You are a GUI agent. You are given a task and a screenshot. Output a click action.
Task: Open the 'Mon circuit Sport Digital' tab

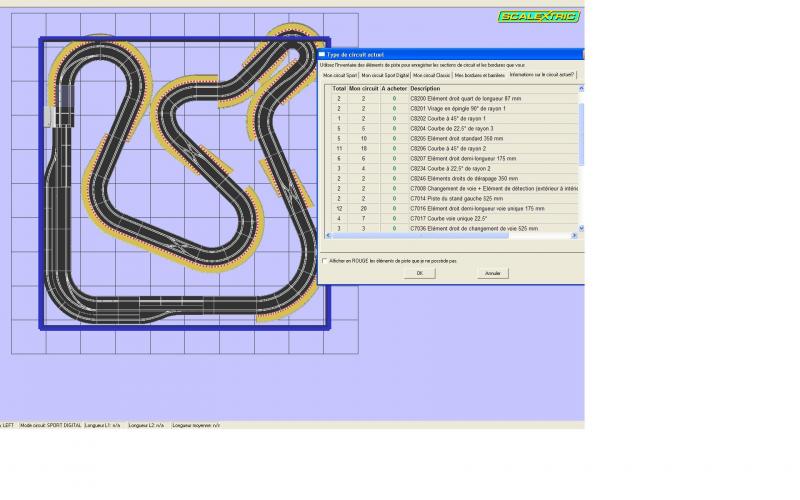[384, 74]
